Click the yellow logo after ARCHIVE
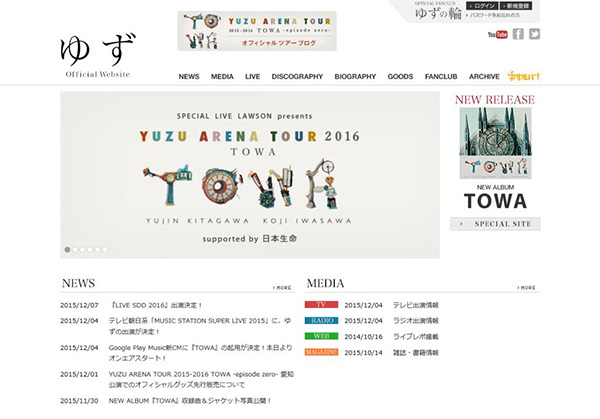The image size is (600, 419). [x=523, y=76]
